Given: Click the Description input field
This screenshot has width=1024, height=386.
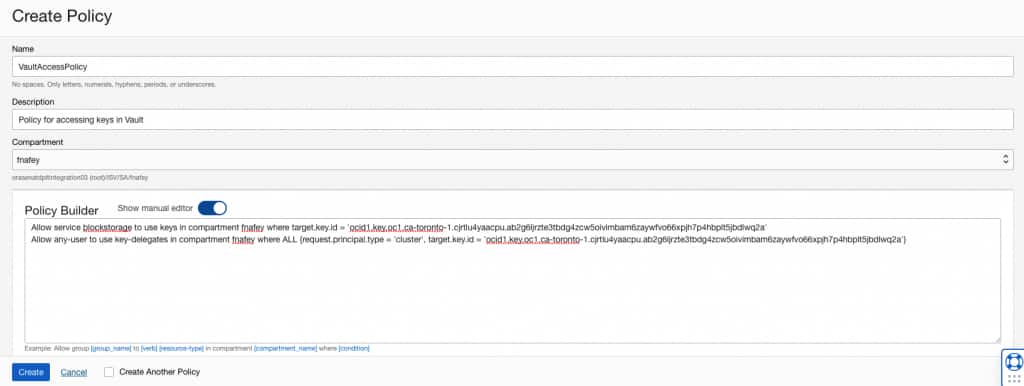Looking at the screenshot, I should (512, 119).
